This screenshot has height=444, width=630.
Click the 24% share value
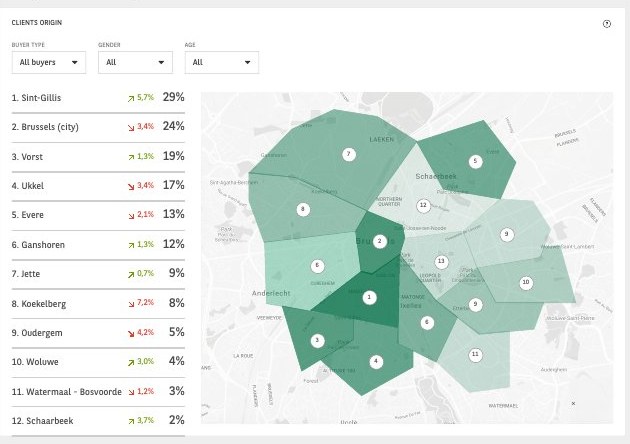point(174,126)
